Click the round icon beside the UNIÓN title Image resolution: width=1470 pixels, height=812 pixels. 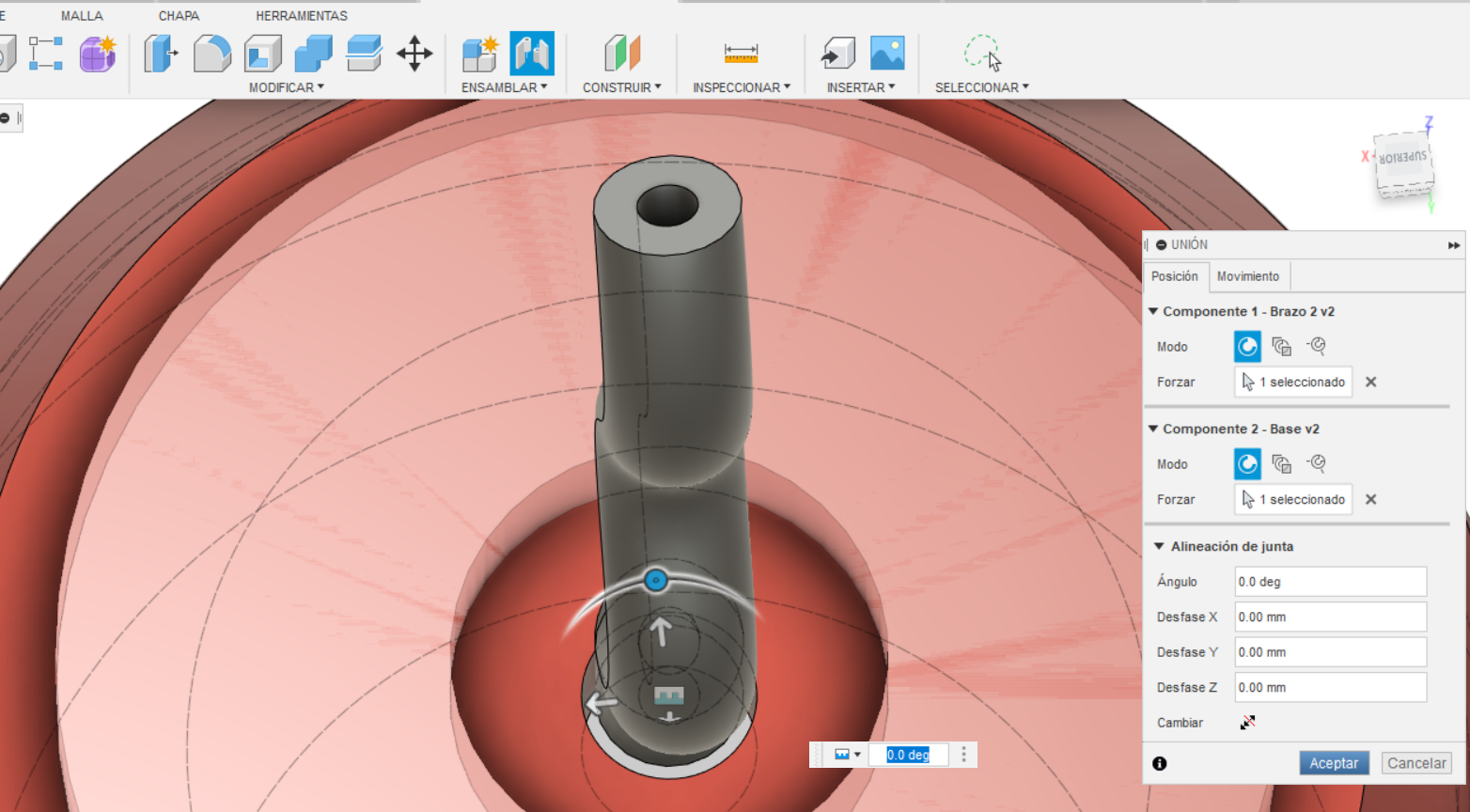click(x=1162, y=244)
